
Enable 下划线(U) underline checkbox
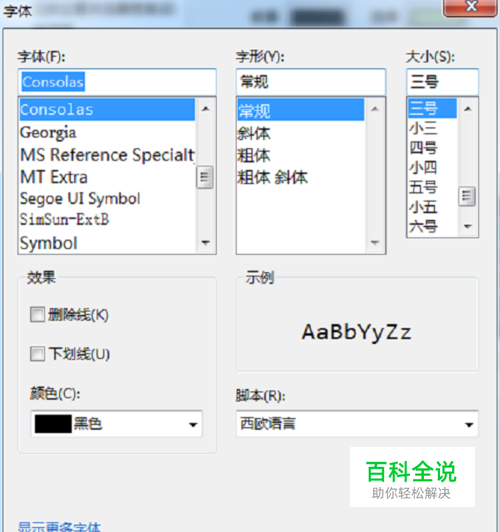(x=37, y=354)
